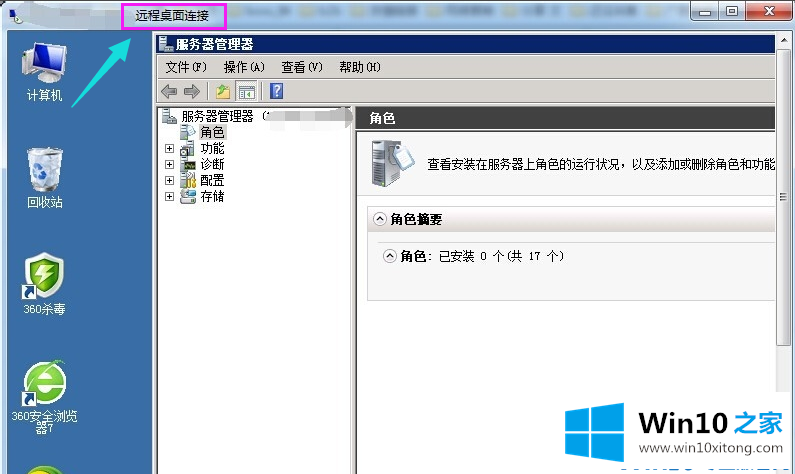This screenshot has width=795, height=474.
Task: Launch 360杀毒 from the desktop
Action: pos(44,284)
